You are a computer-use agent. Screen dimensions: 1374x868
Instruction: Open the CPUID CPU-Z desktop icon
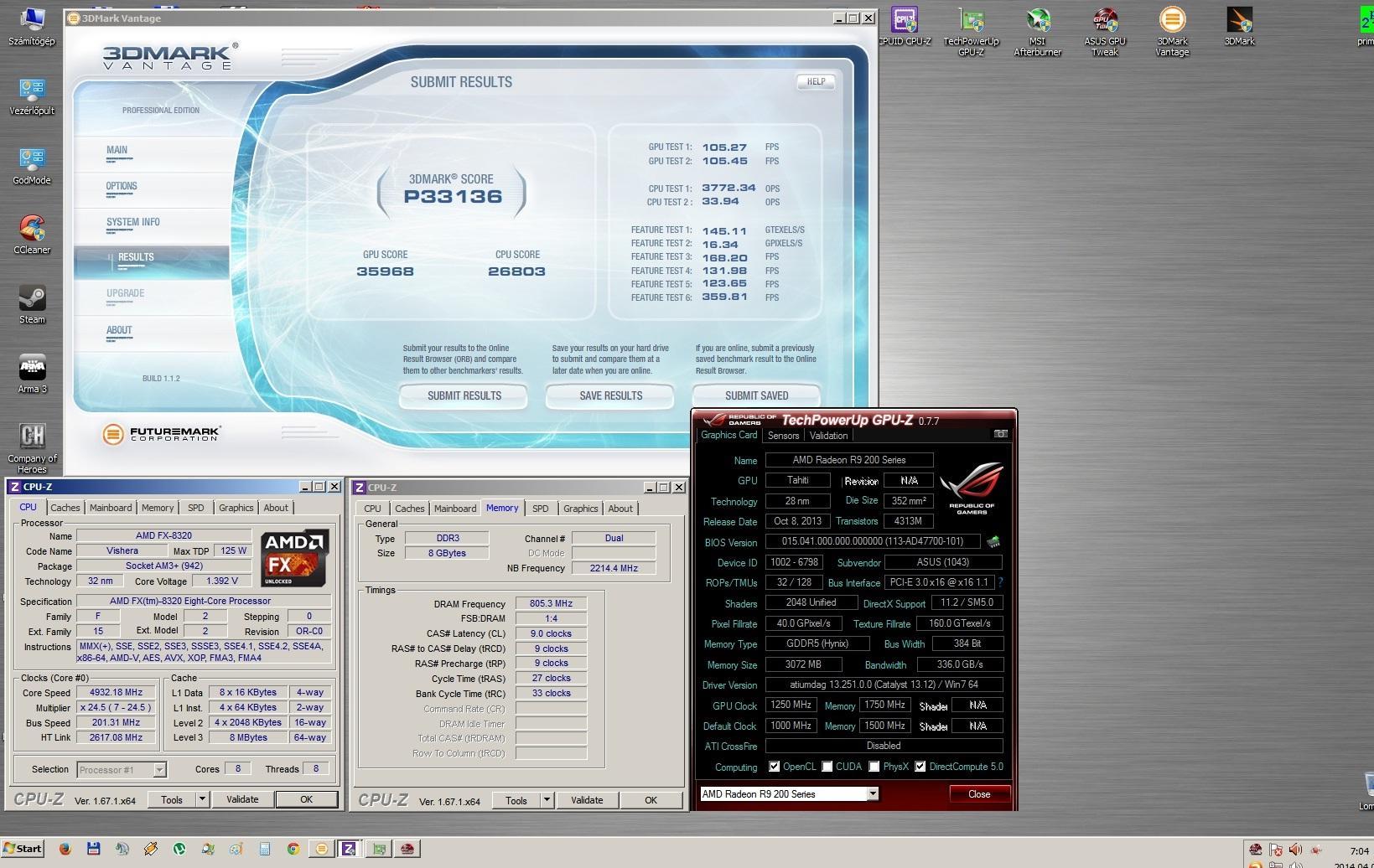pyautogui.click(x=905, y=27)
